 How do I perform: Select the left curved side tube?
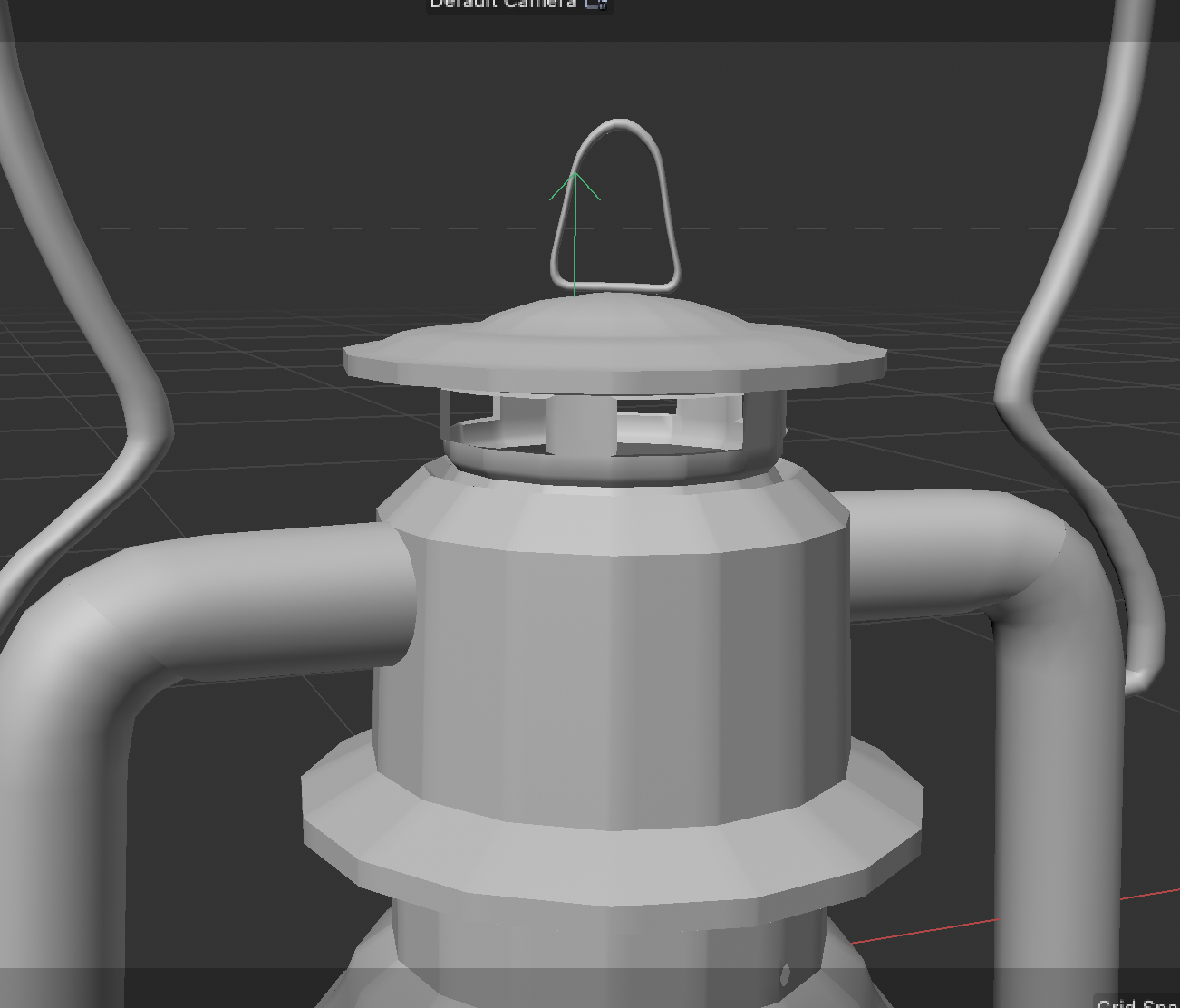point(181,598)
